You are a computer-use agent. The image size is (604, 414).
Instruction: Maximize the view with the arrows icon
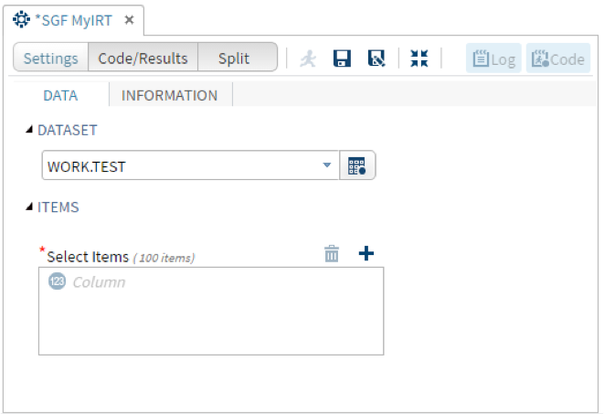click(419, 59)
